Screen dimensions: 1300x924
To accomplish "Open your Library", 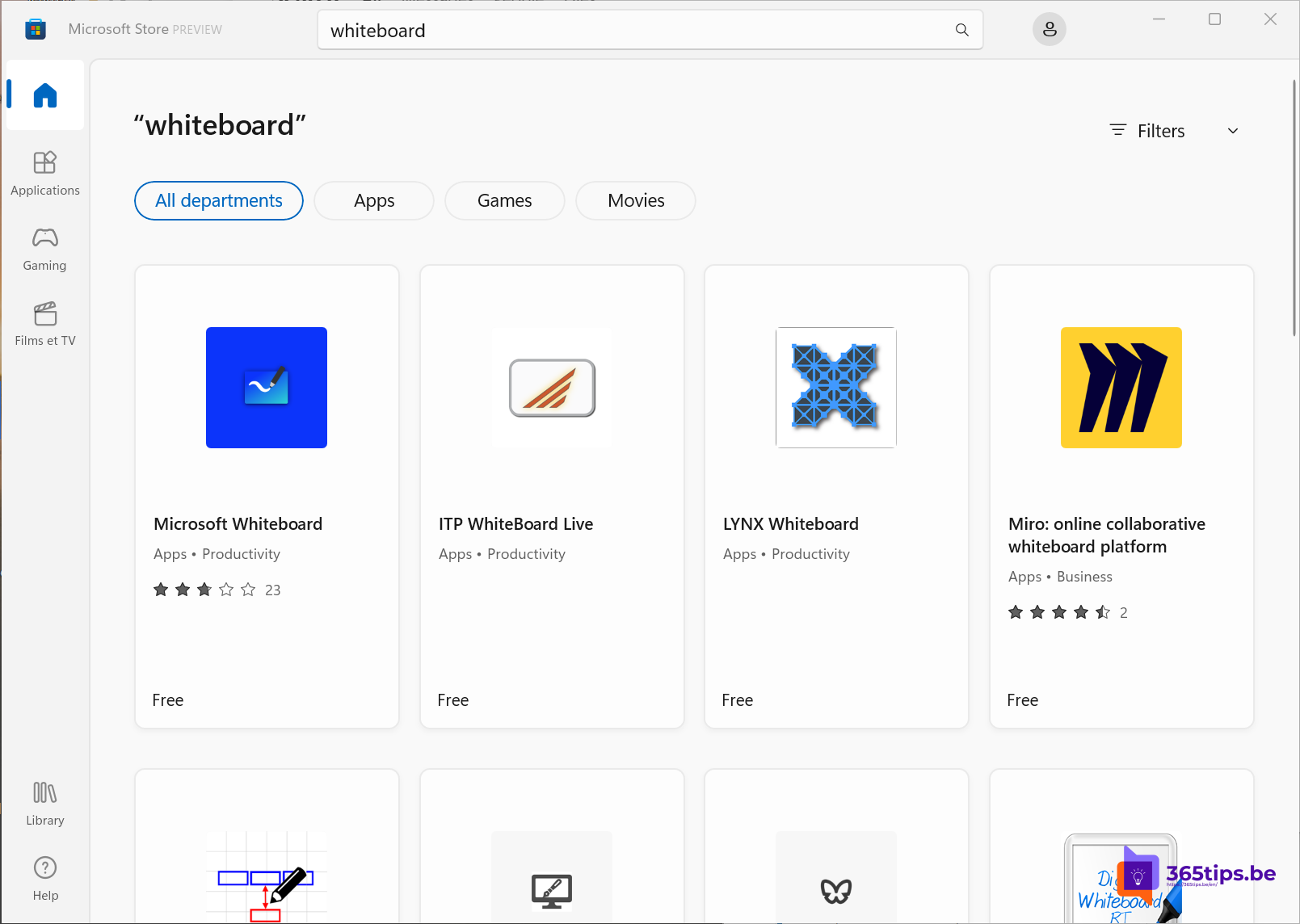I will pyautogui.click(x=44, y=802).
